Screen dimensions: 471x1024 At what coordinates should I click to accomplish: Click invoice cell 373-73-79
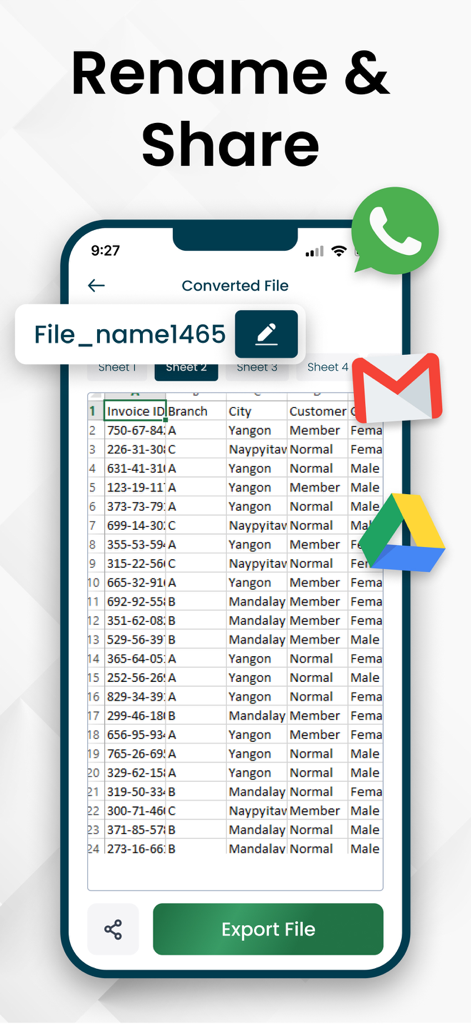click(135, 506)
